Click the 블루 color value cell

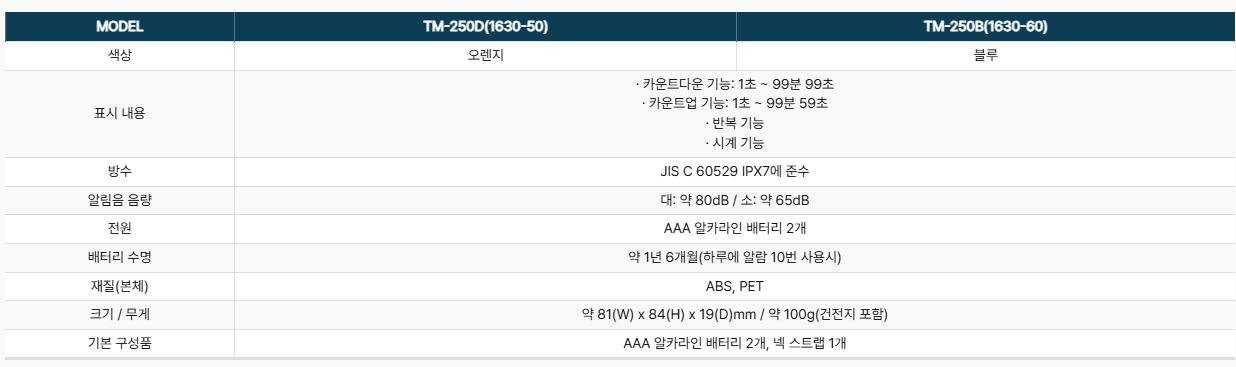986,56
